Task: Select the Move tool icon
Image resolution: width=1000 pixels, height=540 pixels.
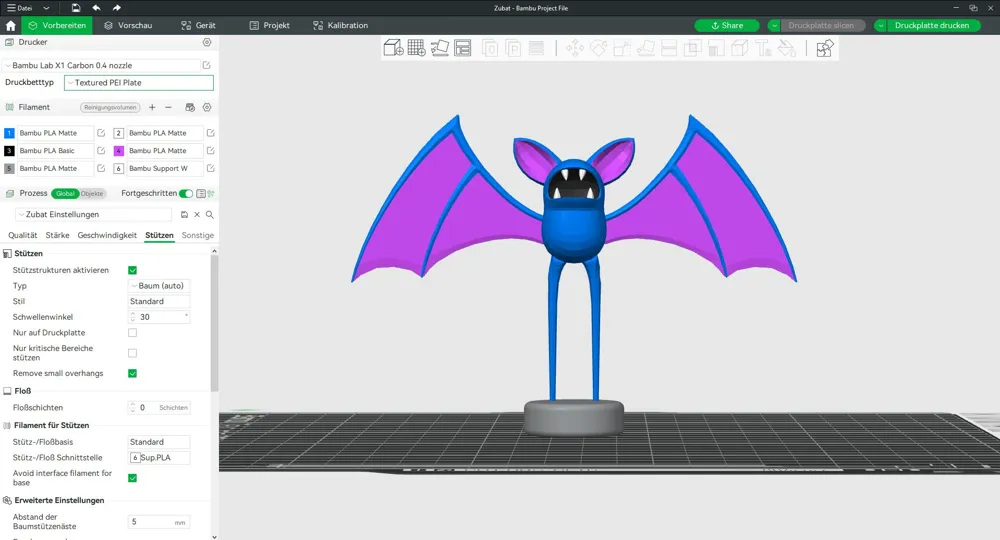Action: pyautogui.click(x=575, y=48)
